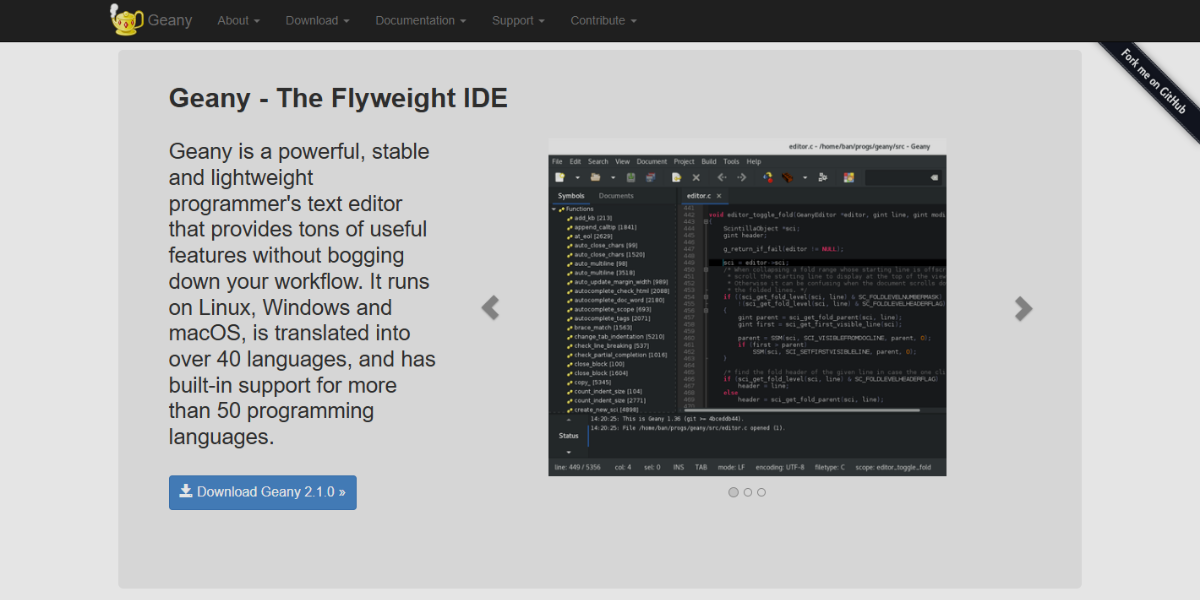Click the Geany teapot logo icon
The width and height of the screenshot is (1200, 600).
(127, 20)
